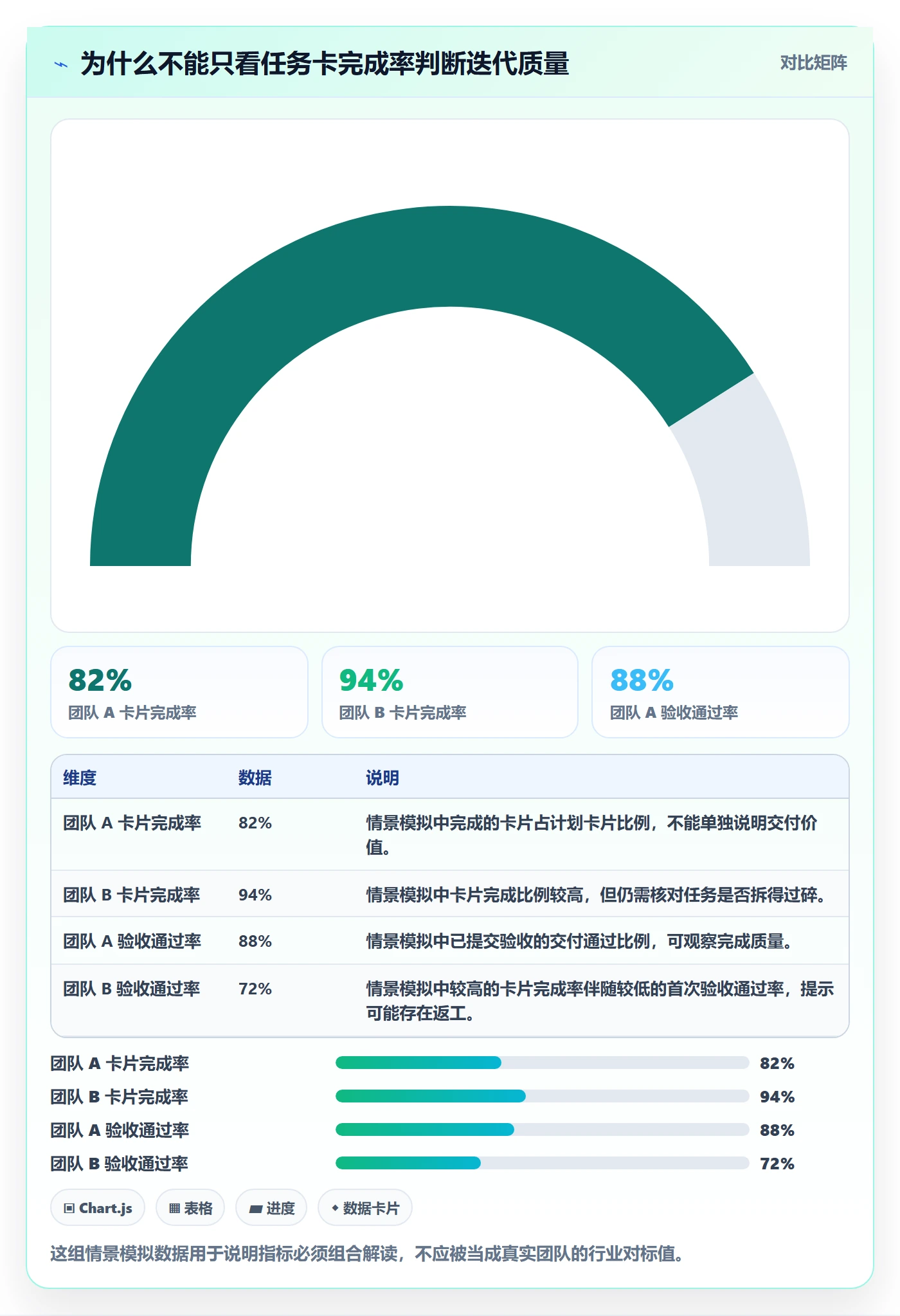
Task: Select the description mentioning 可能存在返工
Action: [x=600, y=1001]
